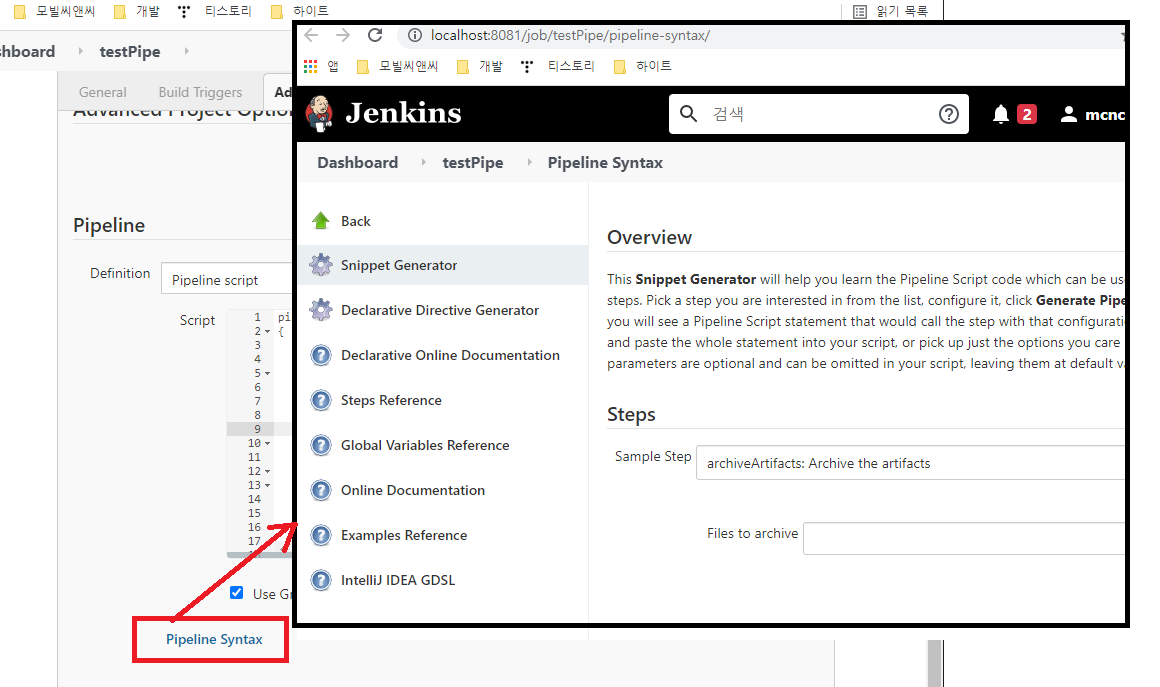The height and width of the screenshot is (687, 1160).
Task: Open 개발 bookmark folder in background window
Action: pos(137,11)
